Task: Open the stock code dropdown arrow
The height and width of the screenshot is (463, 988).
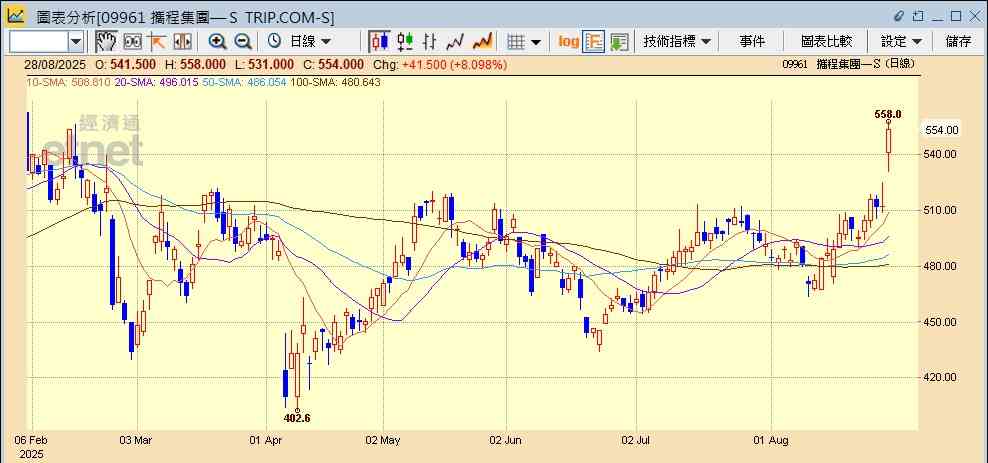Action: click(76, 42)
